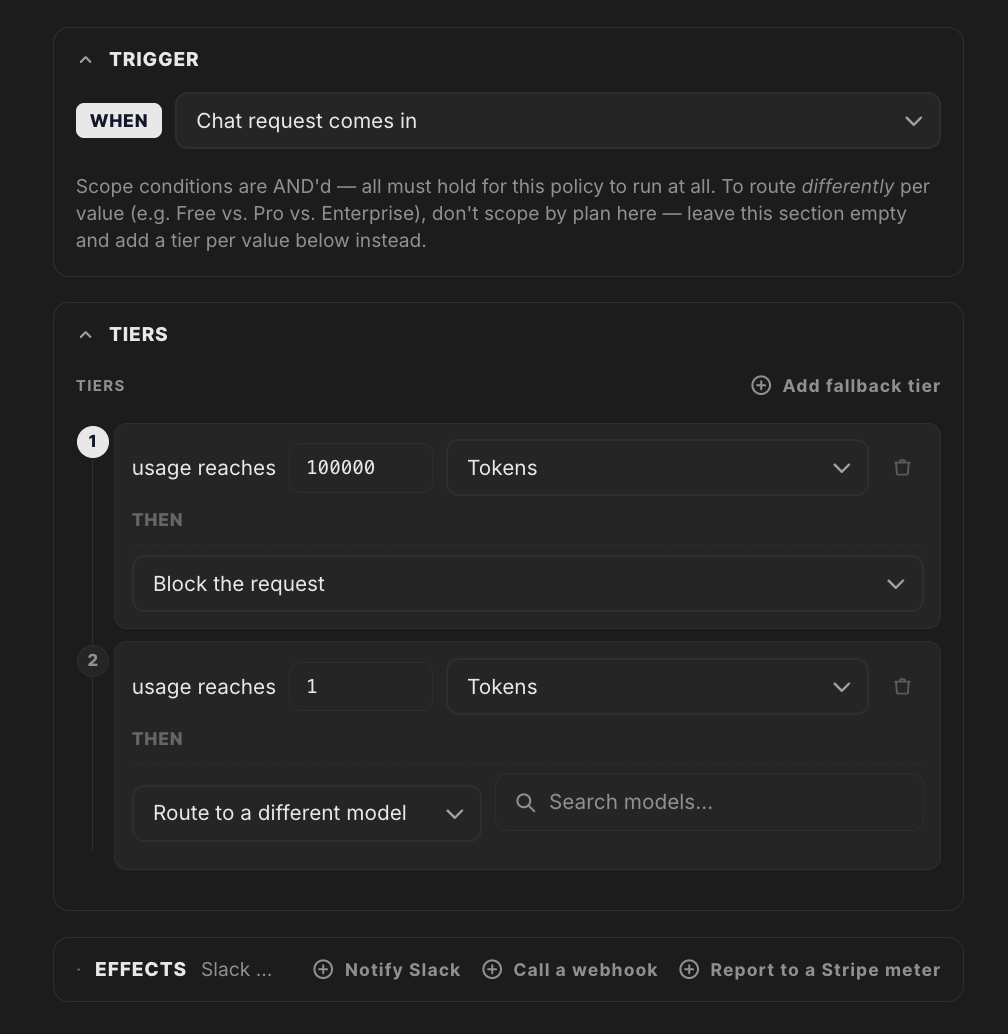Click Report to a Stripe meter
The height and width of the screenshot is (1034, 1008).
810,969
